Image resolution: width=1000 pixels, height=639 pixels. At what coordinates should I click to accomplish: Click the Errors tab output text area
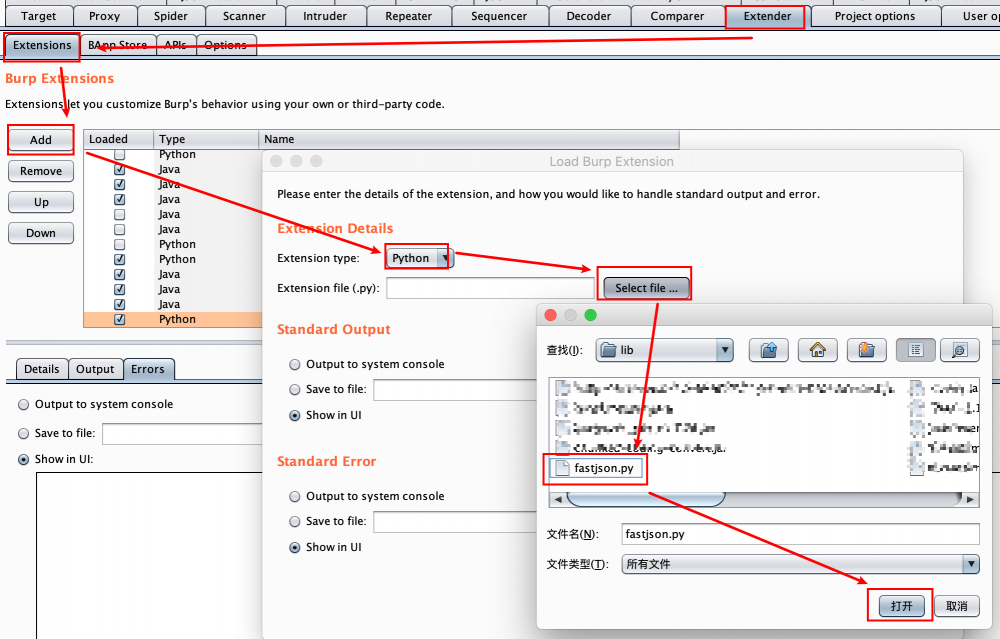point(149,555)
